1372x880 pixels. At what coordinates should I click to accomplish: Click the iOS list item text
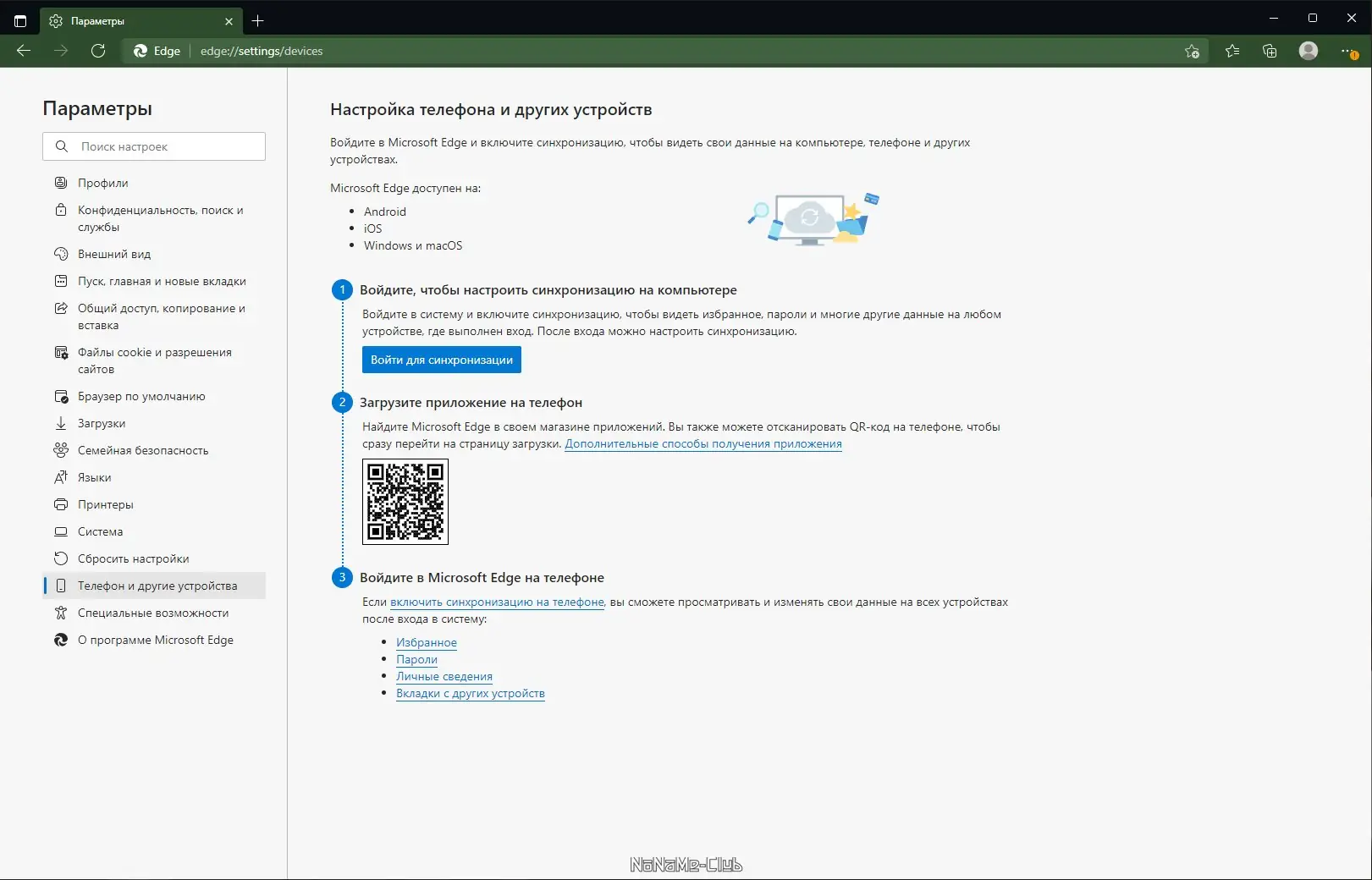click(372, 228)
